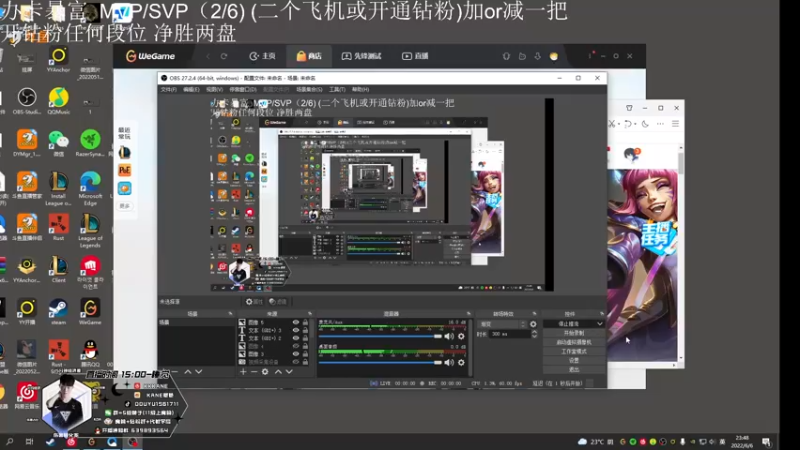Toggle visibility of 文本 (GDI+) 2 source
800x450 pixels.
coord(295,338)
